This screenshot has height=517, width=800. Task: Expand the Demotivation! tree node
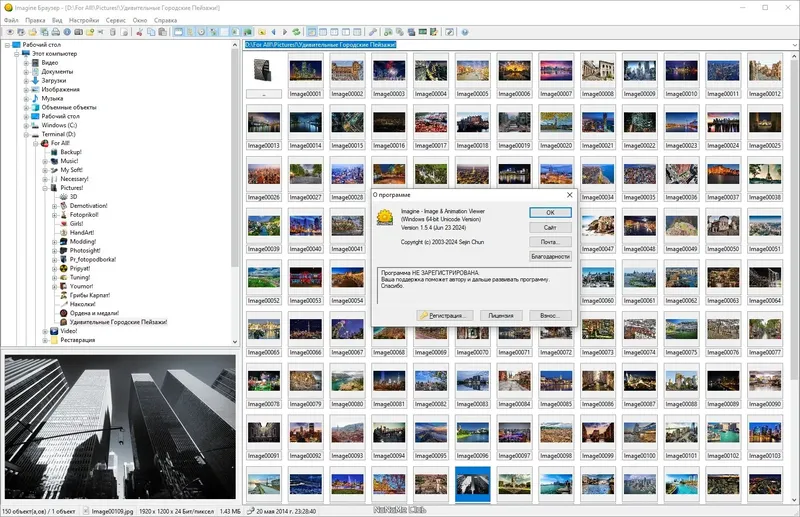pos(54,206)
